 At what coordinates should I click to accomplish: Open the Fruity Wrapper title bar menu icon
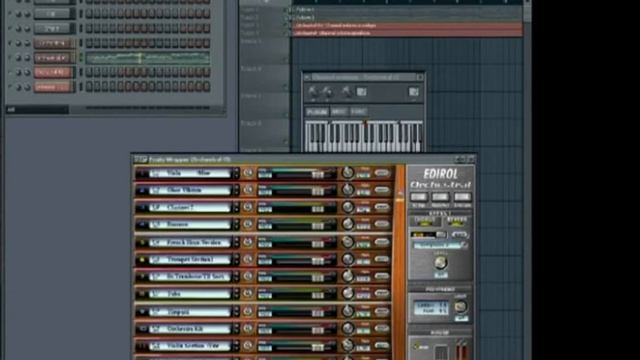[141, 159]
